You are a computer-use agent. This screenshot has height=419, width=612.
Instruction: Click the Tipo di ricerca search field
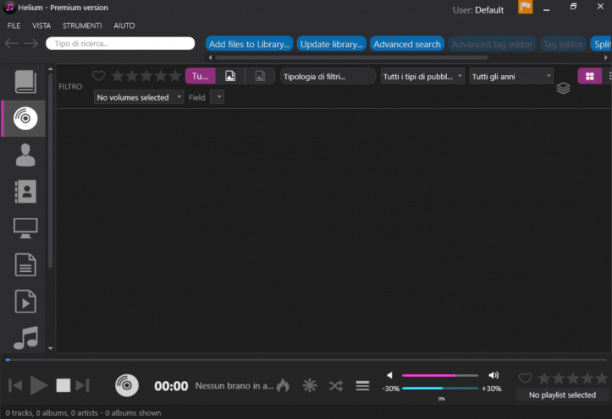120,43
